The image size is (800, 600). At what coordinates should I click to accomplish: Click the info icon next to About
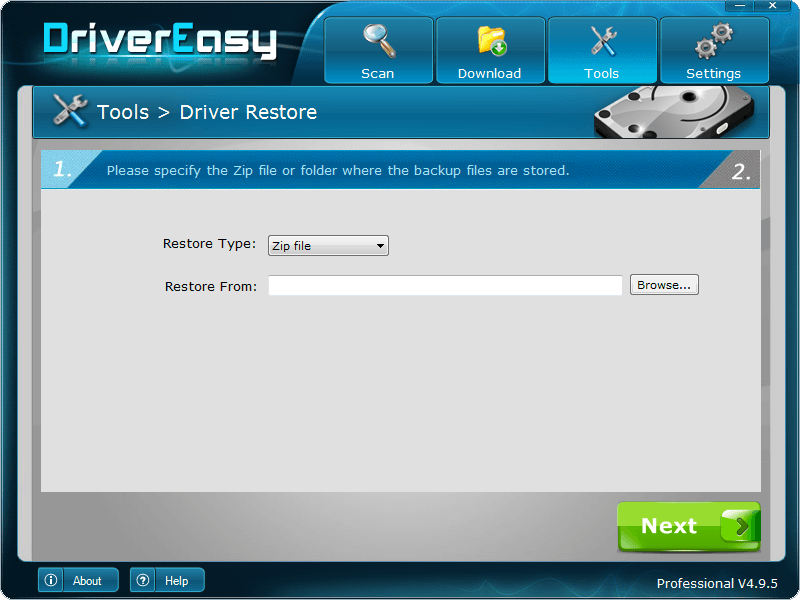[51, 580]
